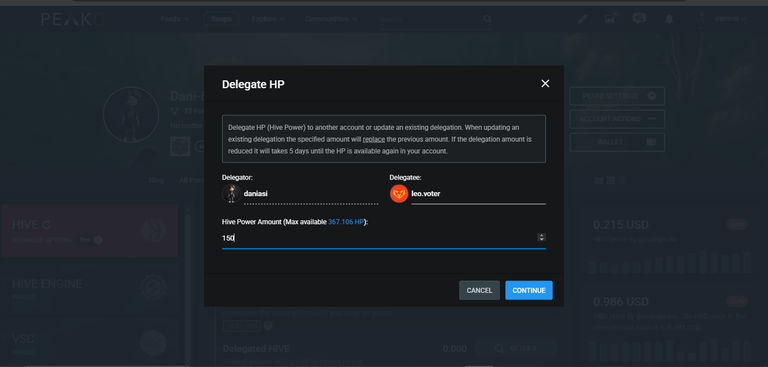Open the notifications bell icon
Image resolution: width=768 pixels, height=367 pixels.
[669, 19]
